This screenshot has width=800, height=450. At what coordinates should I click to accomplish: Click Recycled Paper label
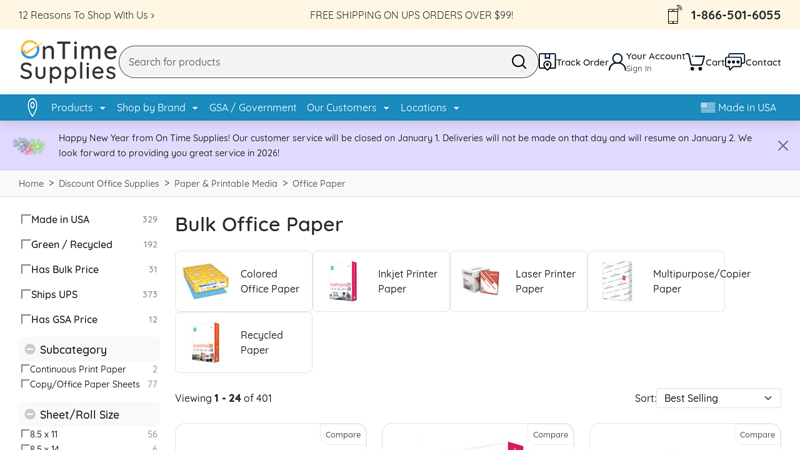click(262, 342)
